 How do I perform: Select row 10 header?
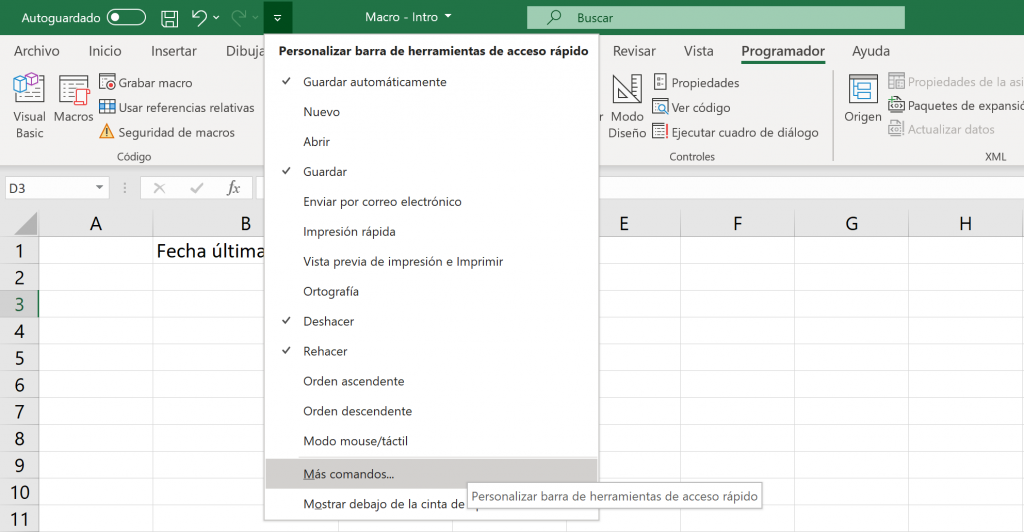20,492
